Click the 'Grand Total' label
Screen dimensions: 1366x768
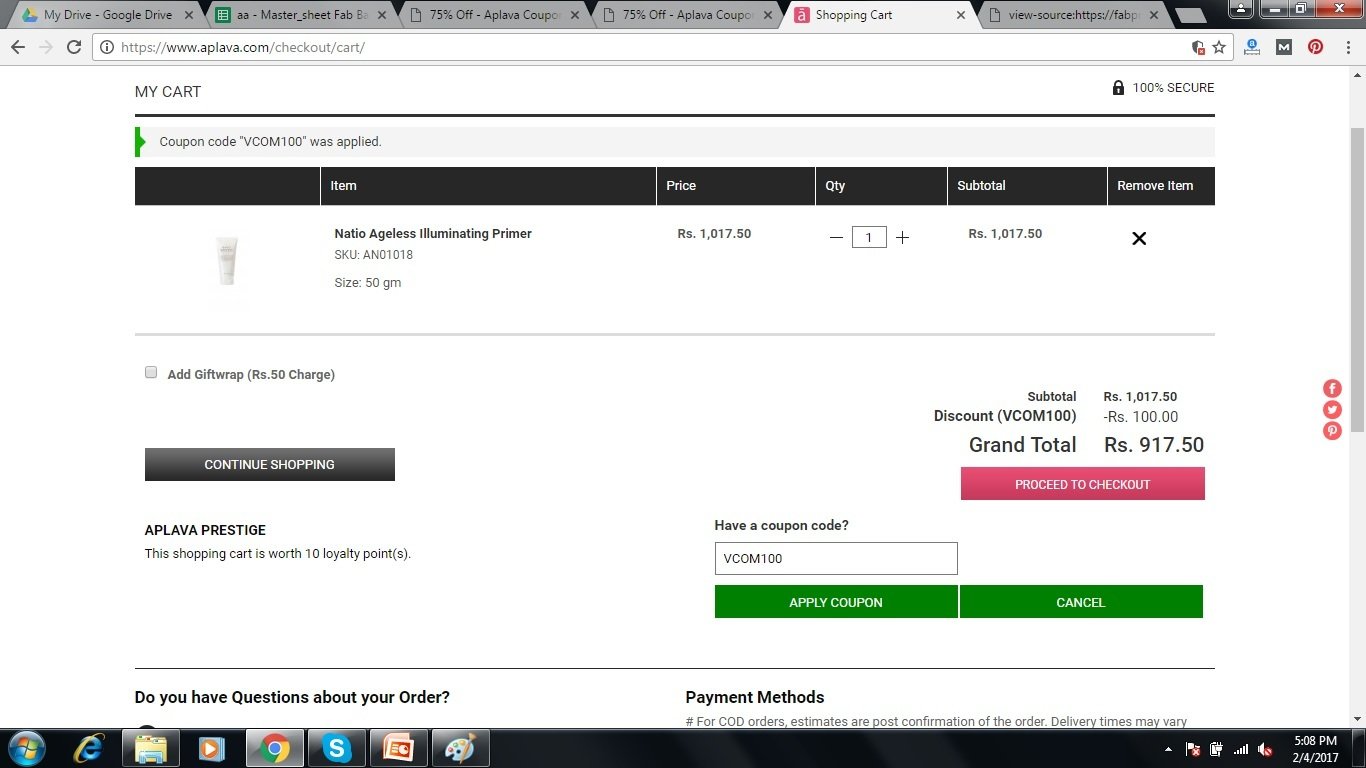1022,445
